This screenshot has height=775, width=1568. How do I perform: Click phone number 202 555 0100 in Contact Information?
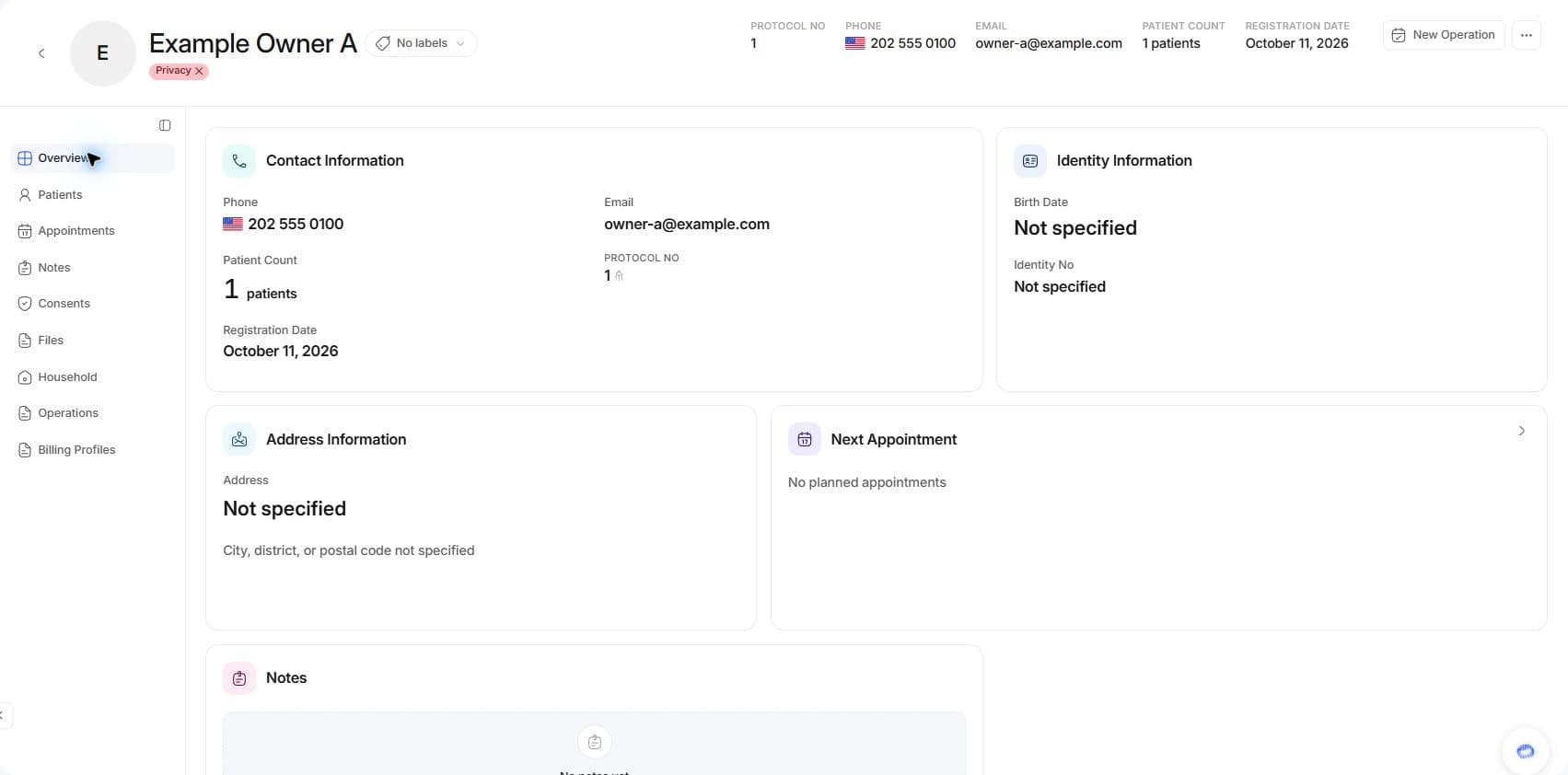[x=296, y=224]
